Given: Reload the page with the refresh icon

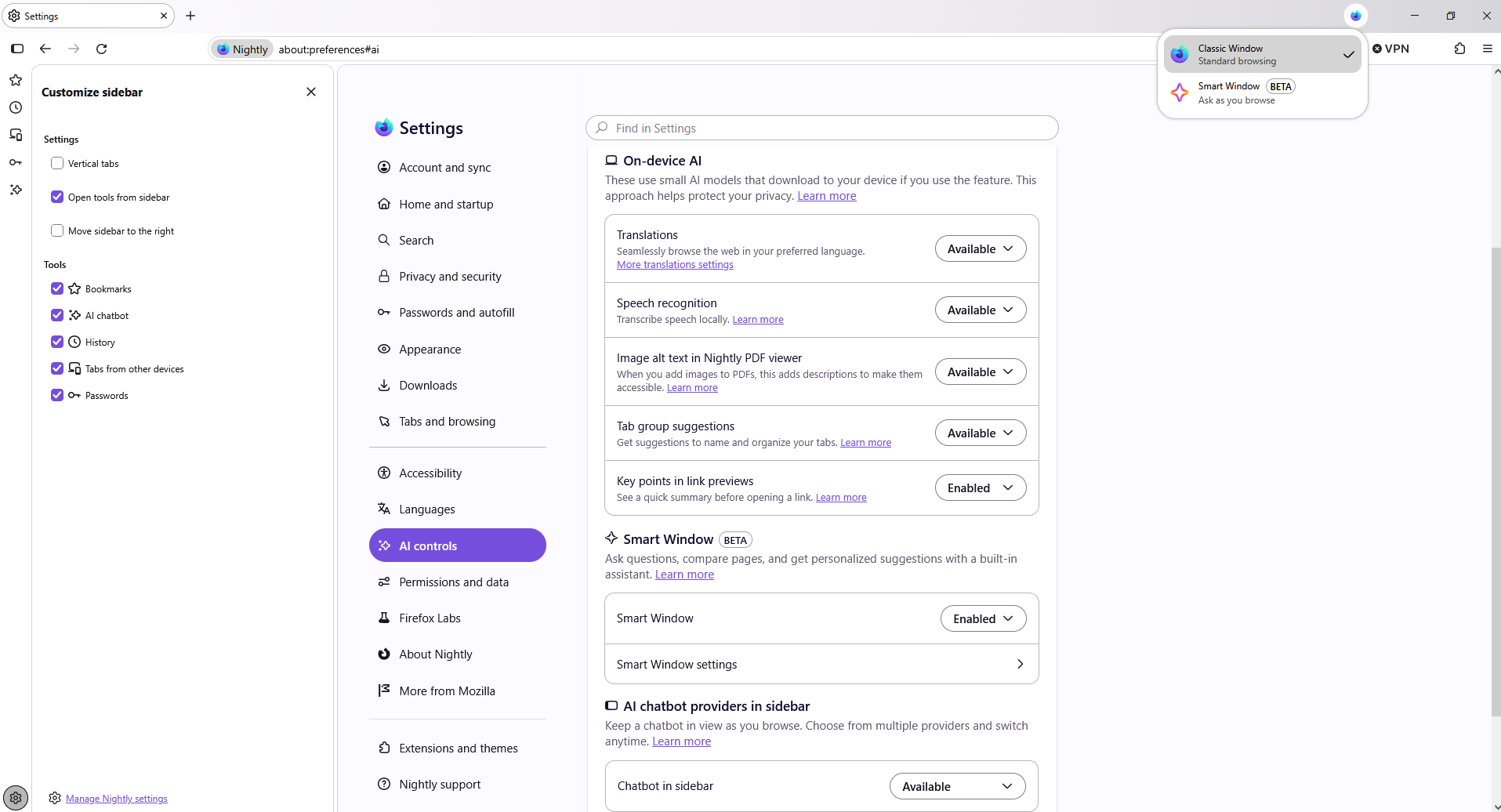Looking at the screenshot, I should click(x=101, y=49).
